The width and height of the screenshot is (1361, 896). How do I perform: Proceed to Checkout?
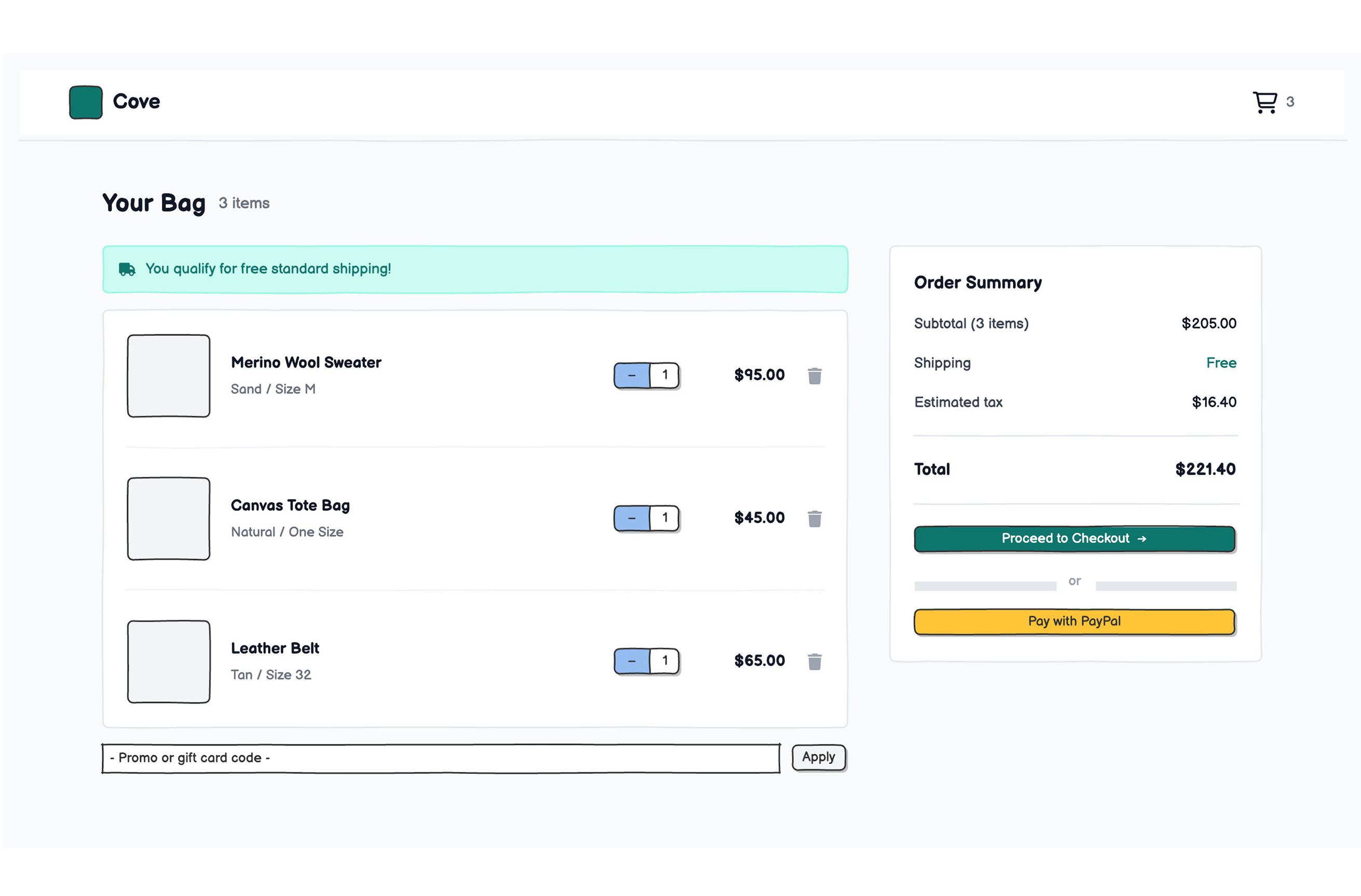coord(1074,539)
